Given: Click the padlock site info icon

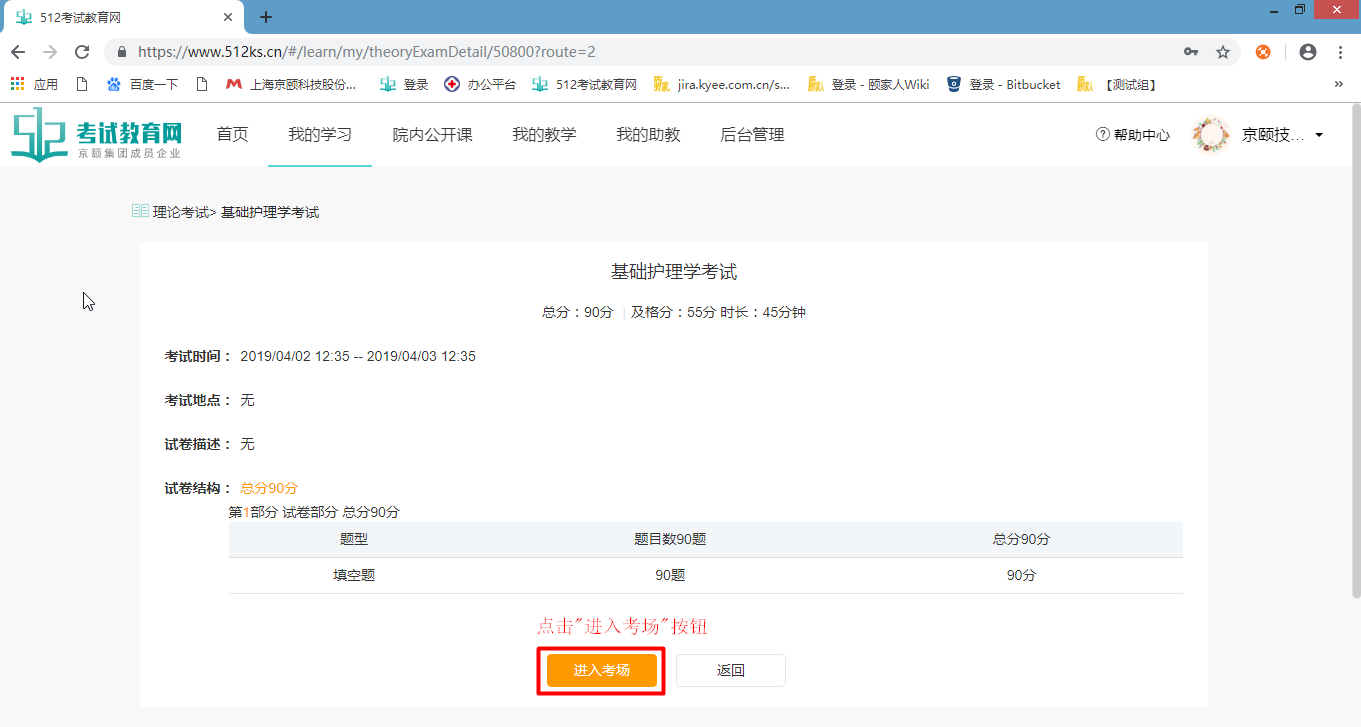Looking at the screenshot, I should pos(122,52).
